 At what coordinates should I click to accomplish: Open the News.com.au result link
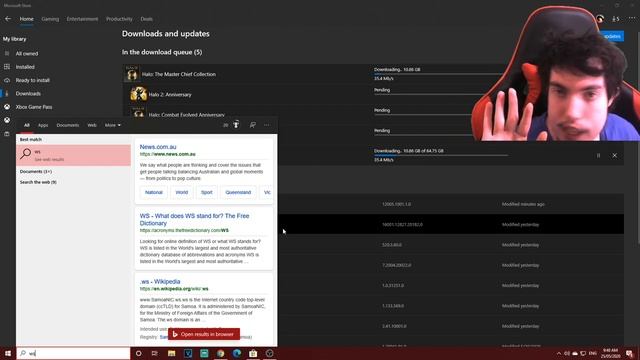click(x=158, y=147)
